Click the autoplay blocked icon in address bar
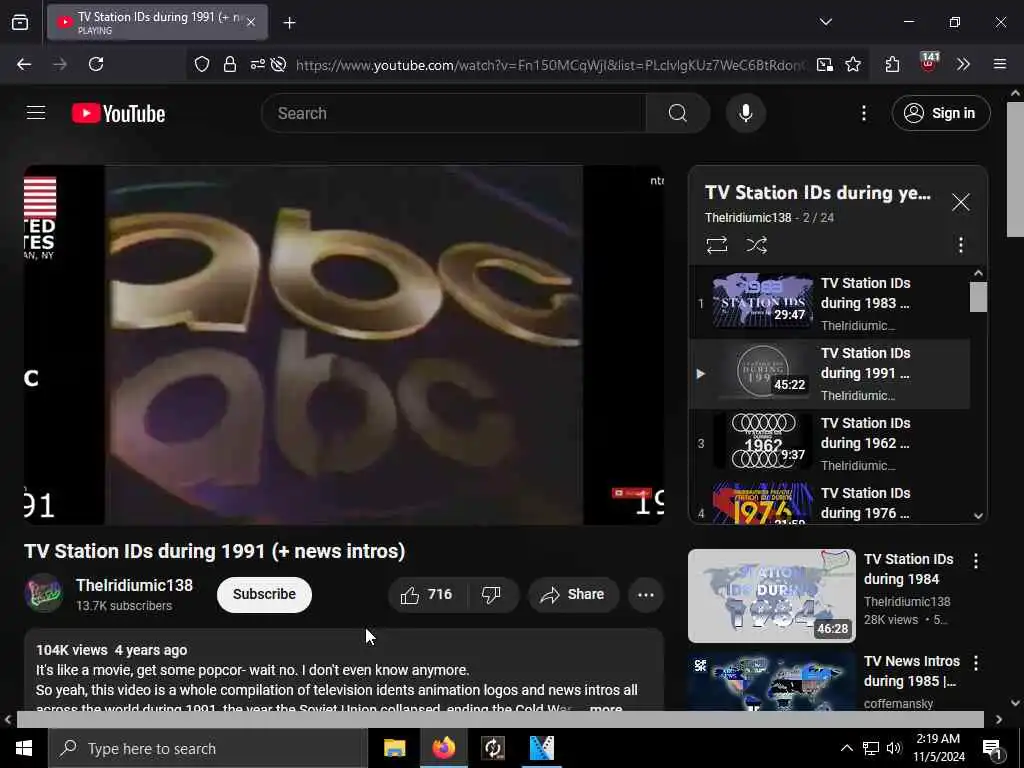This screenshot has height=768, width=1024. point(279,64)
